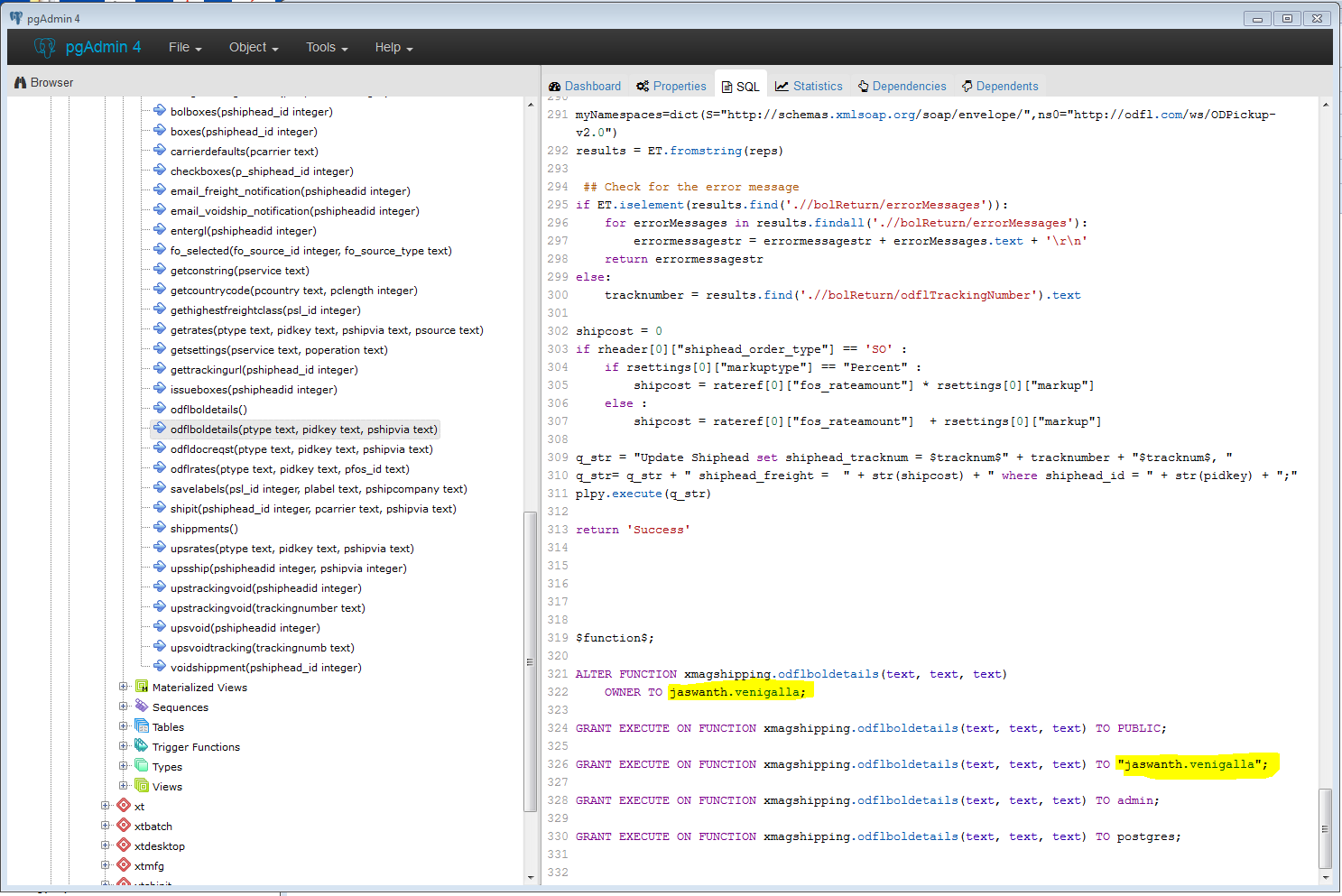Click the Views node icon
Screen dimensions: 1342x896
pyautogui.click(x=142, y=786)
